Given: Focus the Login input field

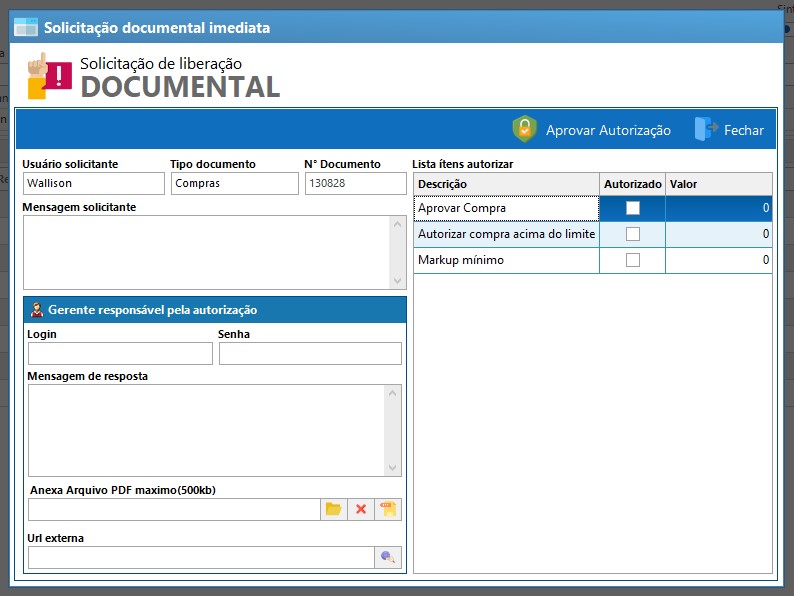Looking at the screenshot, I should pyautogui.click(x=120, y=354).
